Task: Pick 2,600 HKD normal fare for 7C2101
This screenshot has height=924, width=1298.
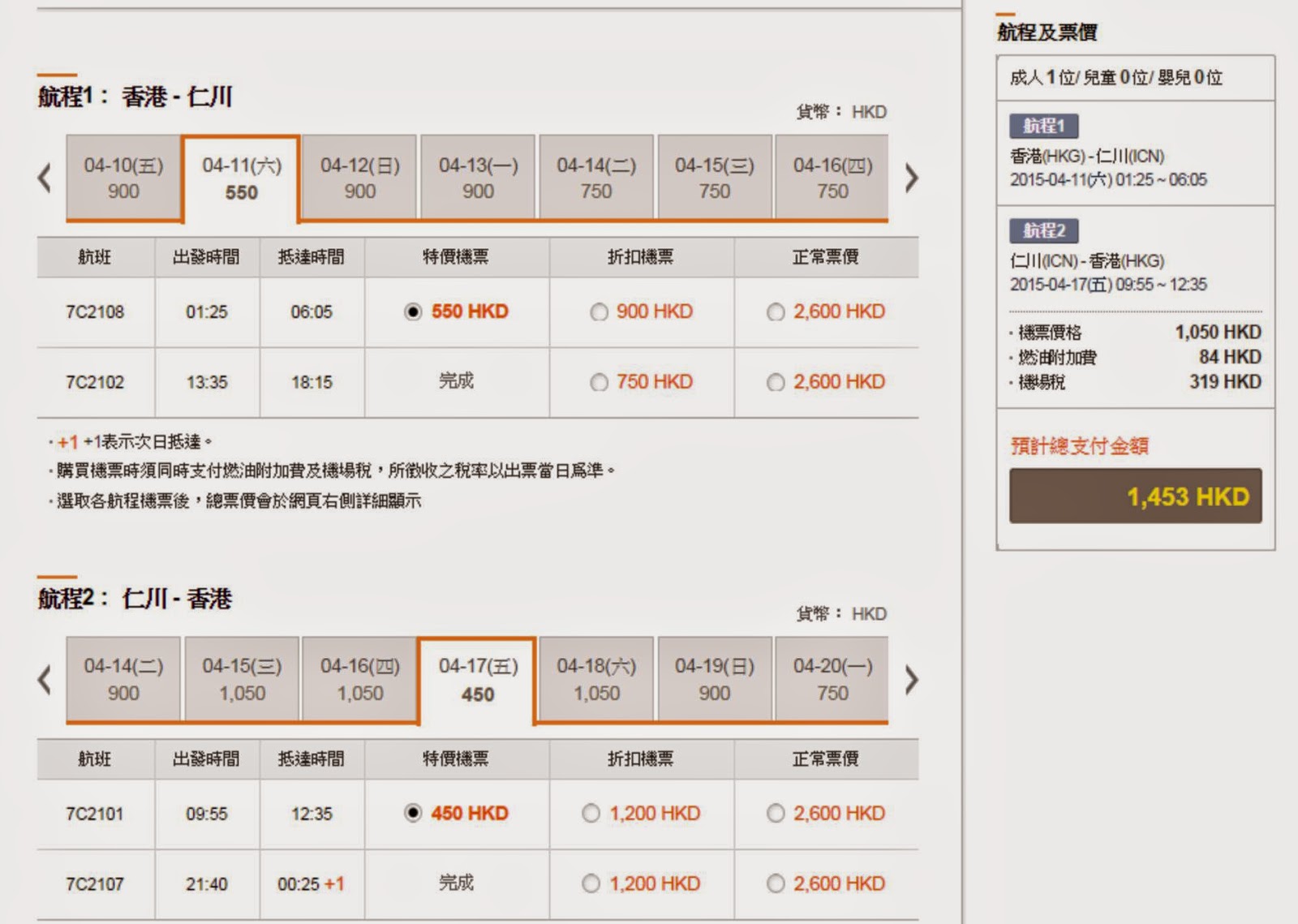Action: pyautogui.click(x=776, y=813)
